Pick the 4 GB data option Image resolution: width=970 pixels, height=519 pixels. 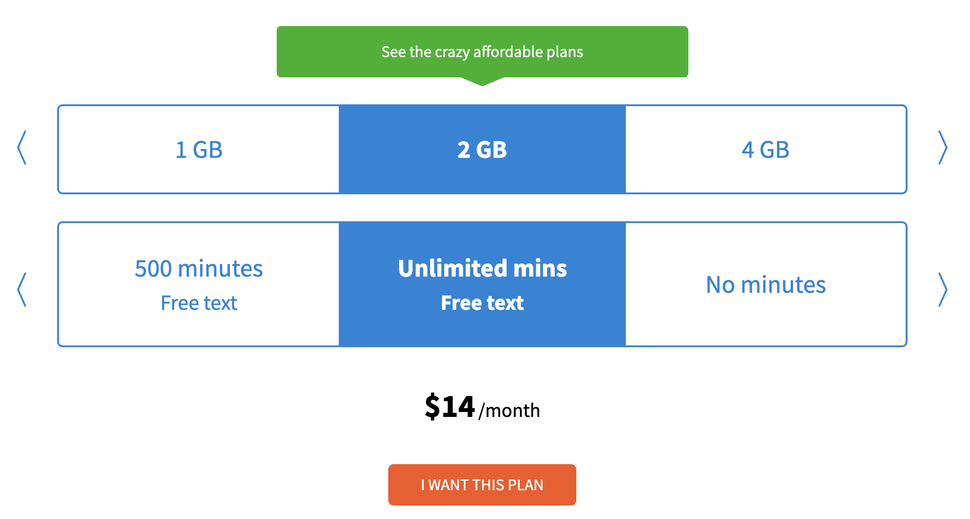pyautogui.click(x=765, y=150)
